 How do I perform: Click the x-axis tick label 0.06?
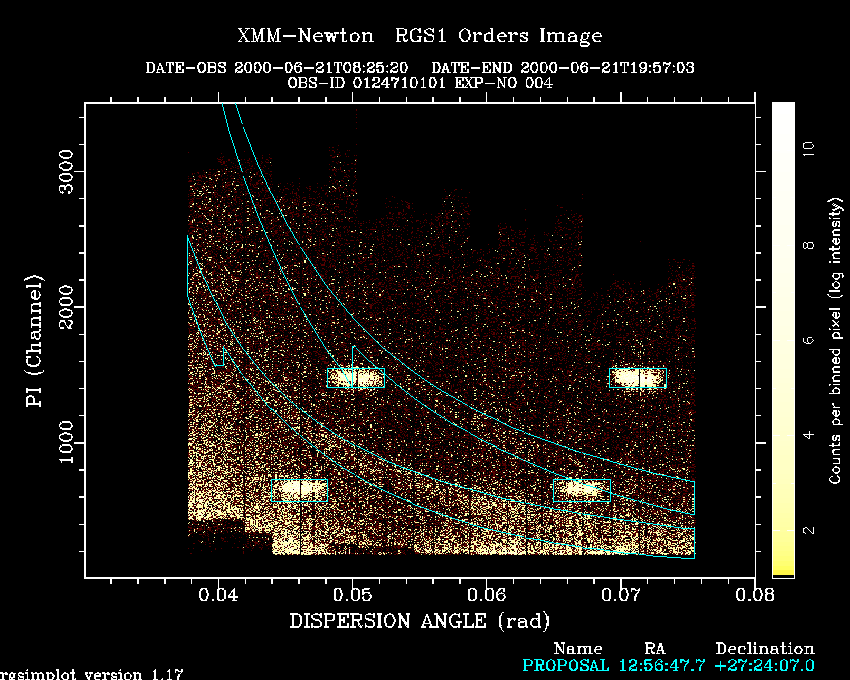[x=487, y=595]
